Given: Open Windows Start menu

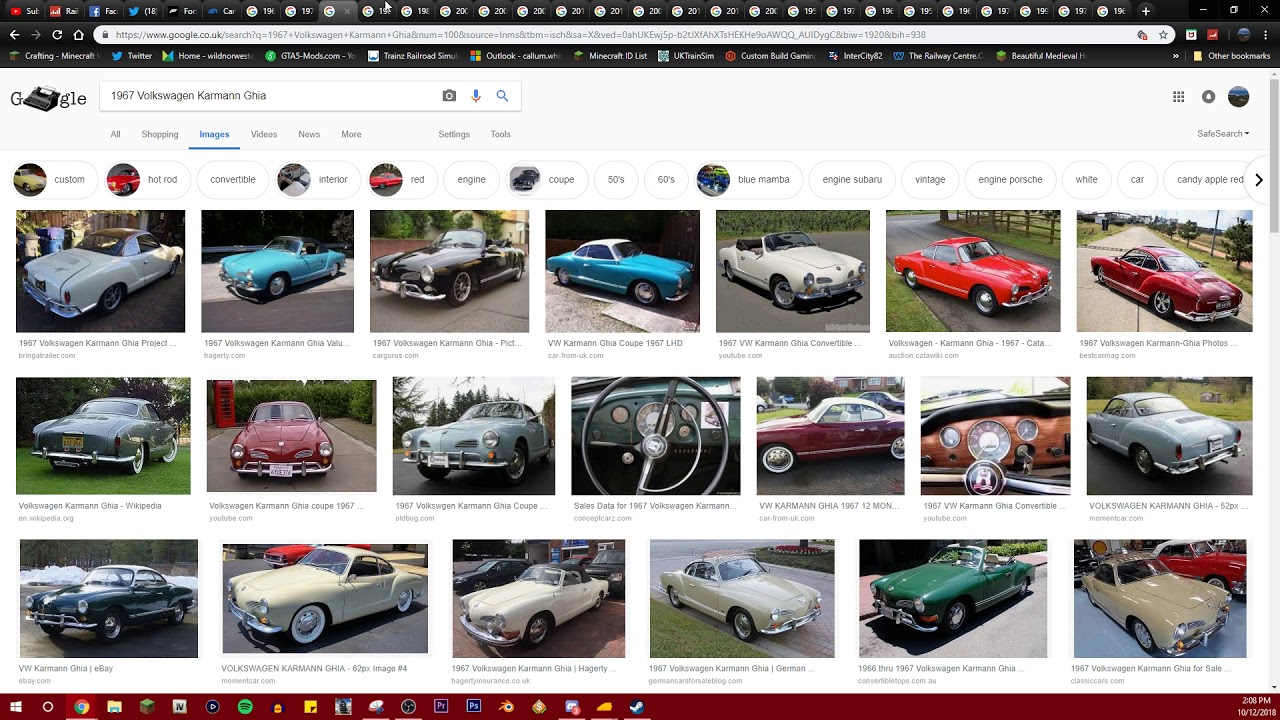Looking at the screenshot, I should click(15, 707).
